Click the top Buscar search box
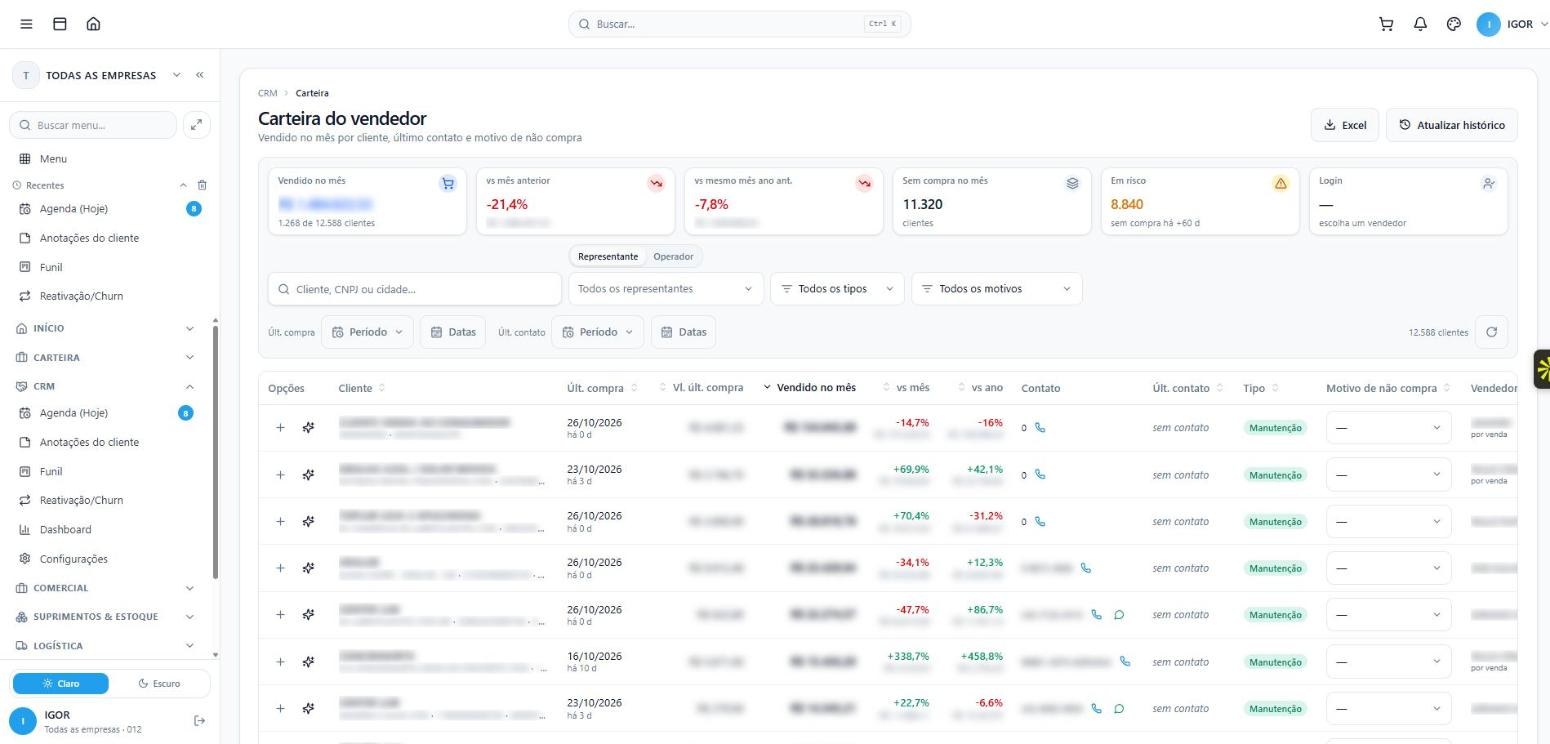The height and width of the screenshot is (744, 1550). point(739,24)
